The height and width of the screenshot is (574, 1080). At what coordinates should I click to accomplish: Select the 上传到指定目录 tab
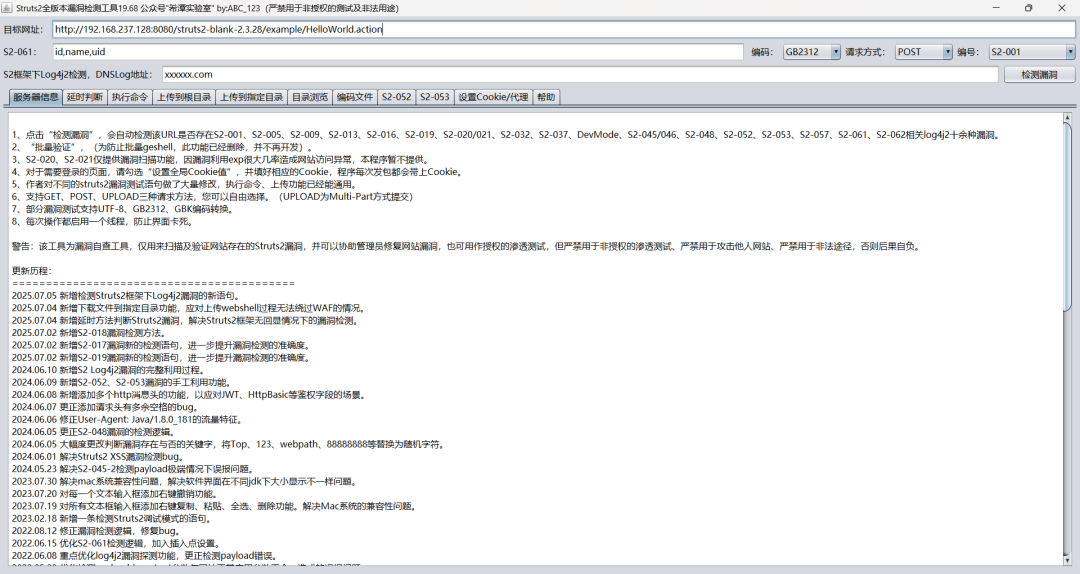[x=251, y=97]
